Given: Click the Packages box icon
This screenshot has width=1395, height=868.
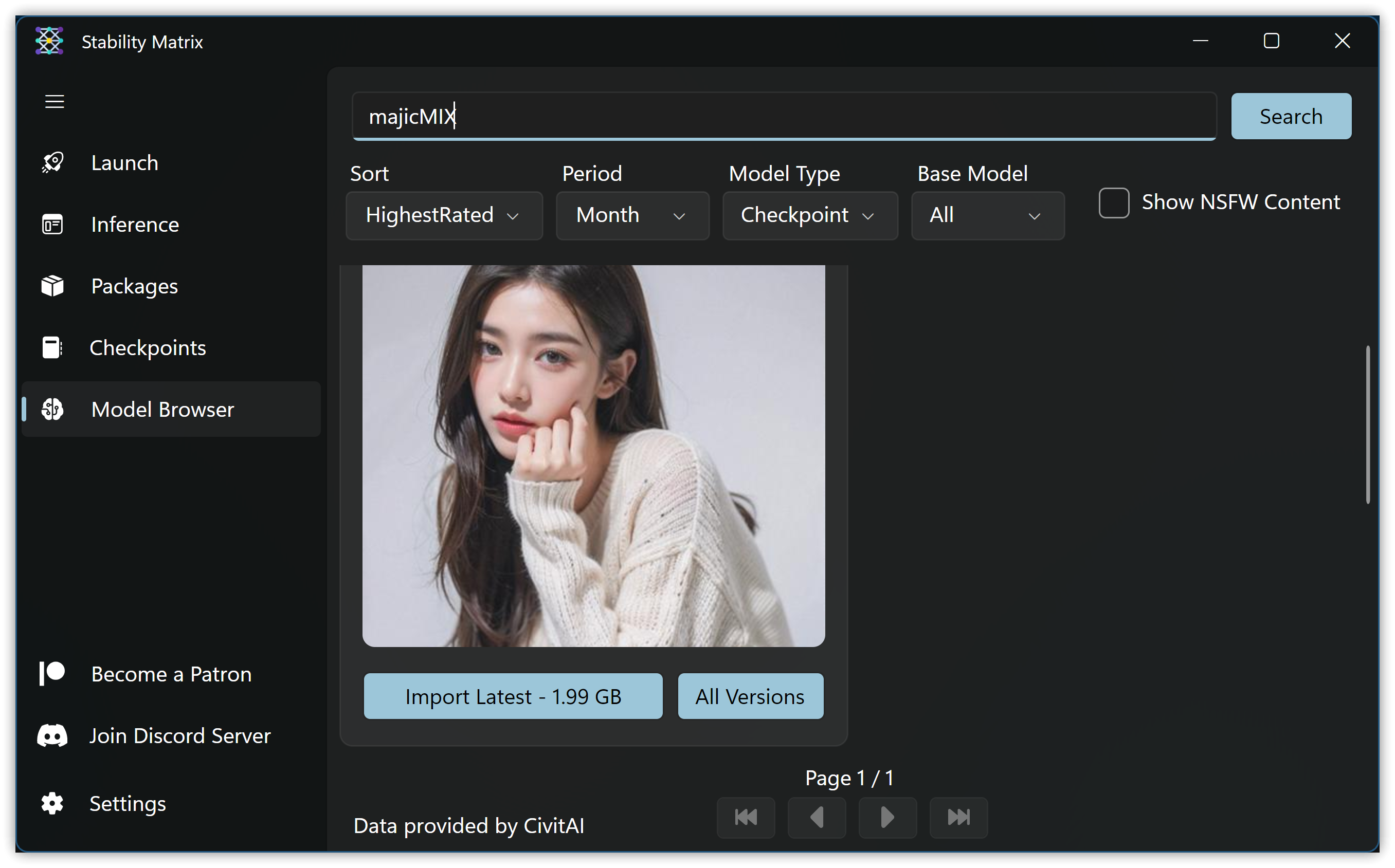Looking at the screenshot, I should coord(52,286).
